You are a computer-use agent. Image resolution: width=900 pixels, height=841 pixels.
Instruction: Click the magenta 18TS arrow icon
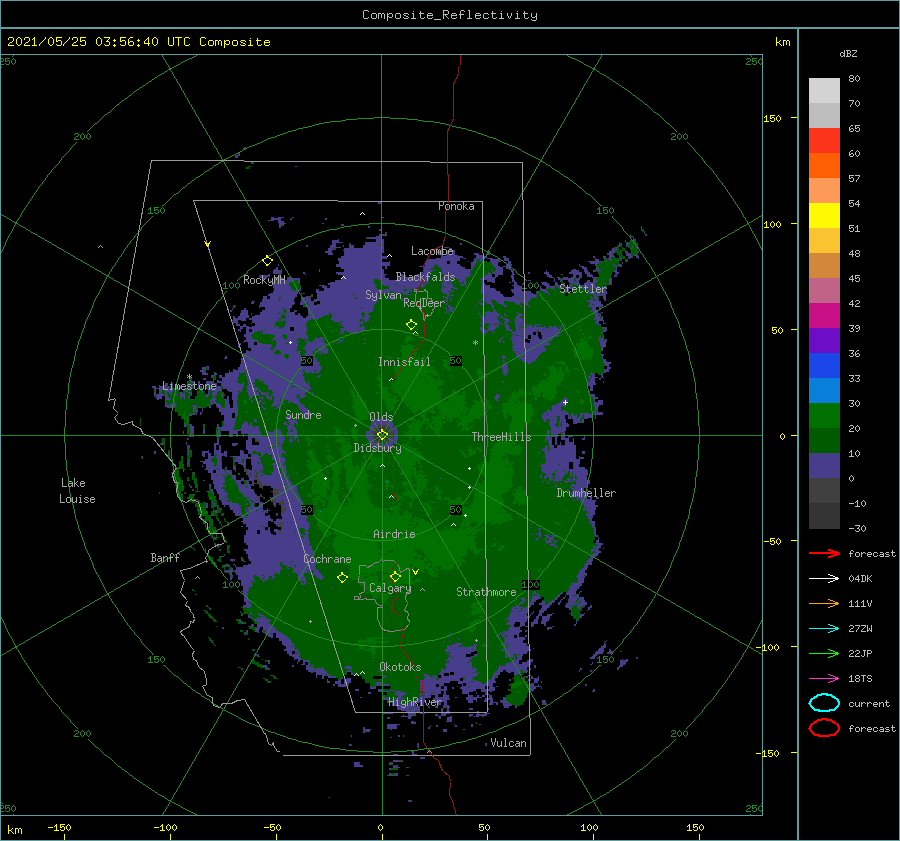point(824,679)
